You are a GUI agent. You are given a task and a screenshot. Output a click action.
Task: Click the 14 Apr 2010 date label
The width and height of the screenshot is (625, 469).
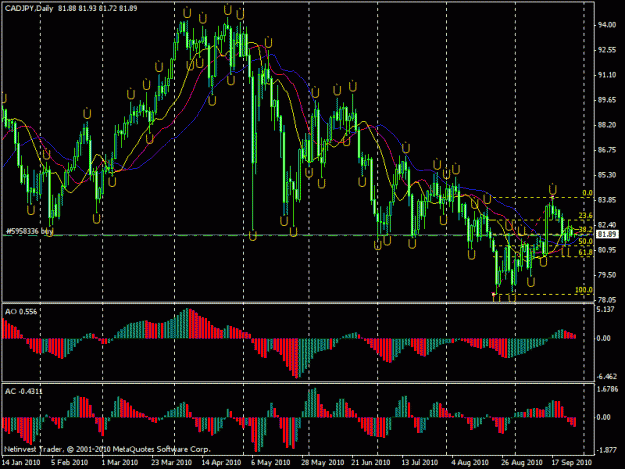[221, 463]
